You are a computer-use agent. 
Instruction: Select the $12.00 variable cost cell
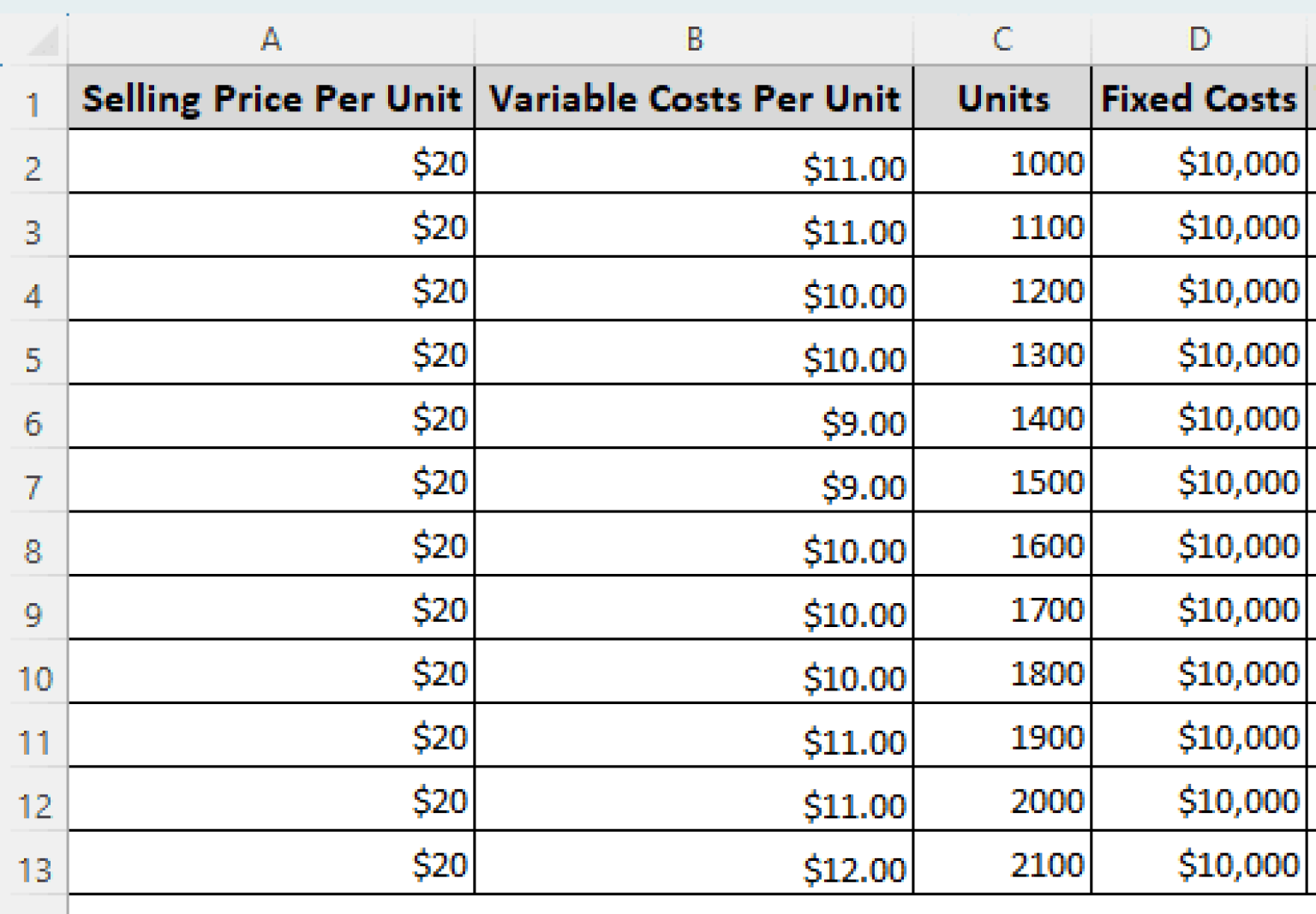(694, 865)
